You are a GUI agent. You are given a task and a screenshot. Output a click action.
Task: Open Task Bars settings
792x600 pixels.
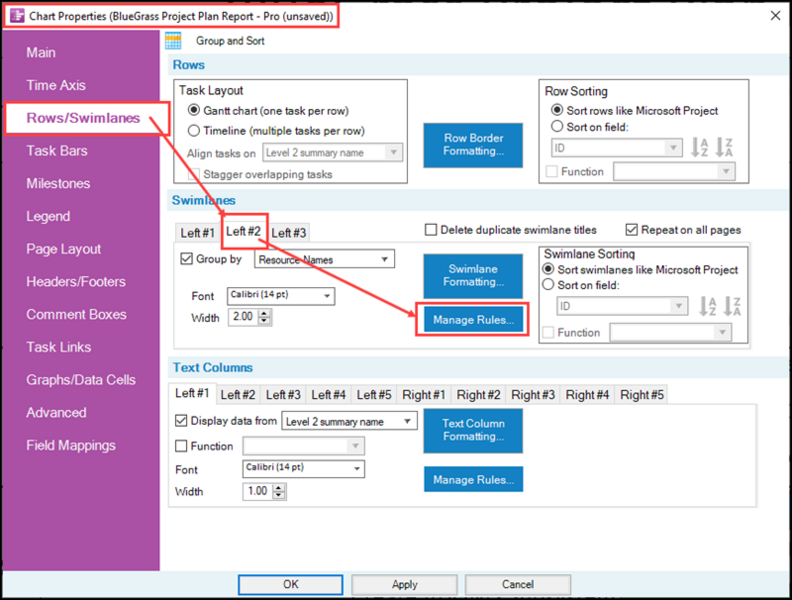(57, 151)
